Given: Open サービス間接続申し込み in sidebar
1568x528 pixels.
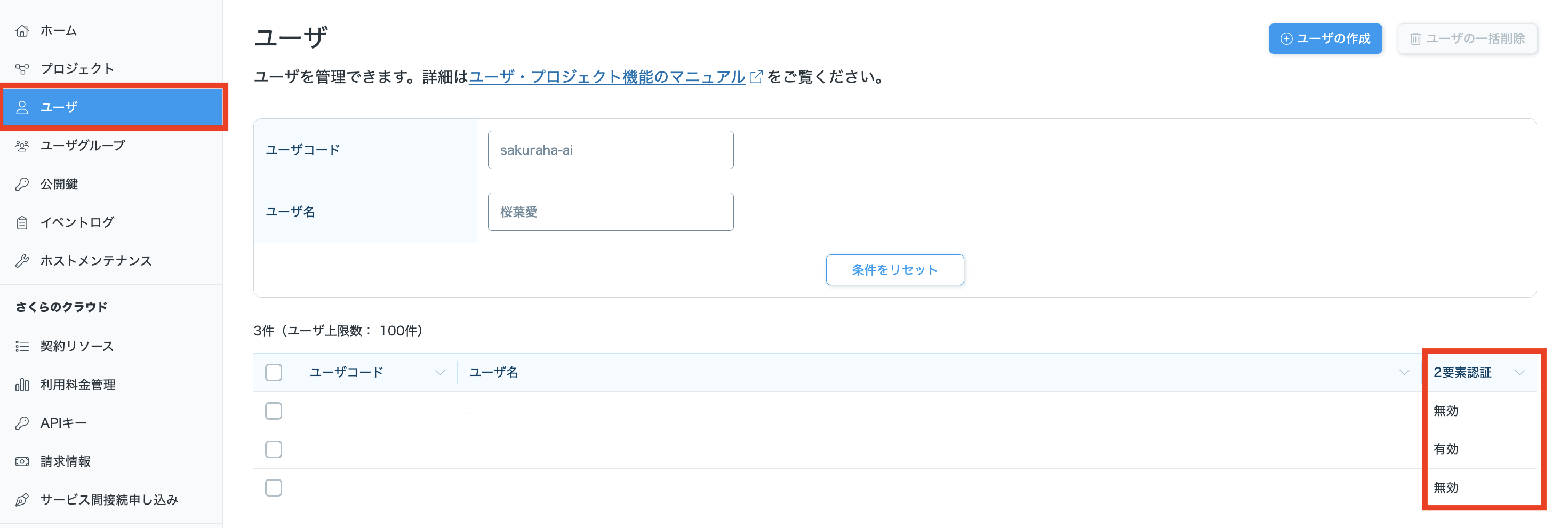Looking at the screenshot, I should point(111,500).
